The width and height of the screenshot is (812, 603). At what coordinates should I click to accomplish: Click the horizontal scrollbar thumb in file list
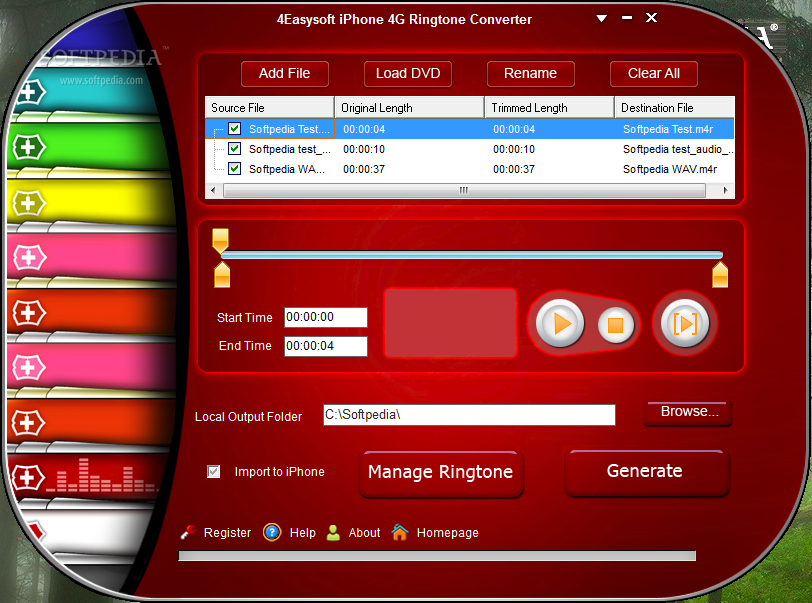point(464,190)
